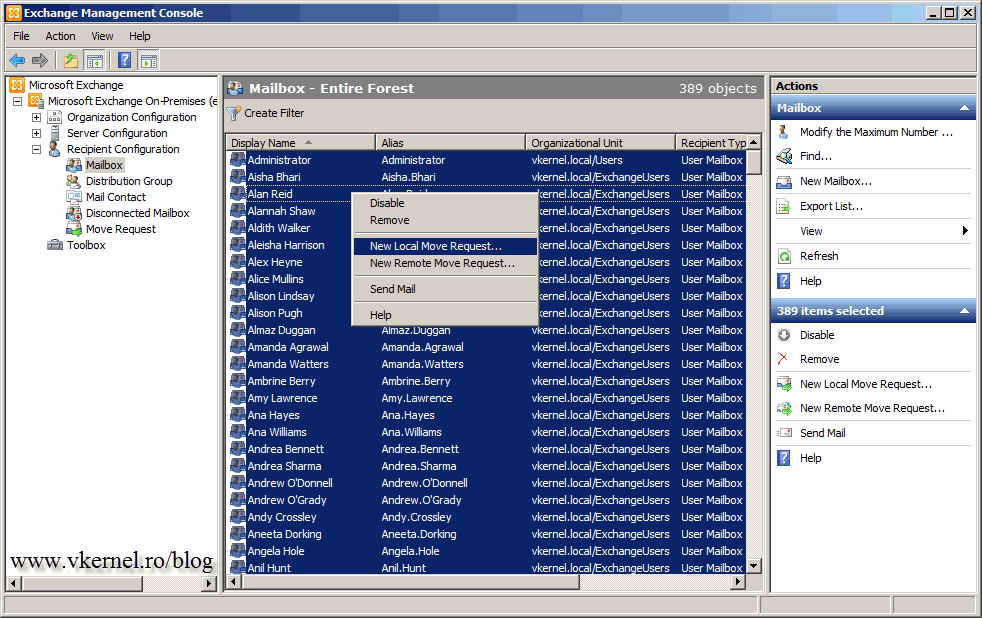The width and height of the screenshot is (982, 618).
Task: Click Refresh action link
Action: point(819,256)
